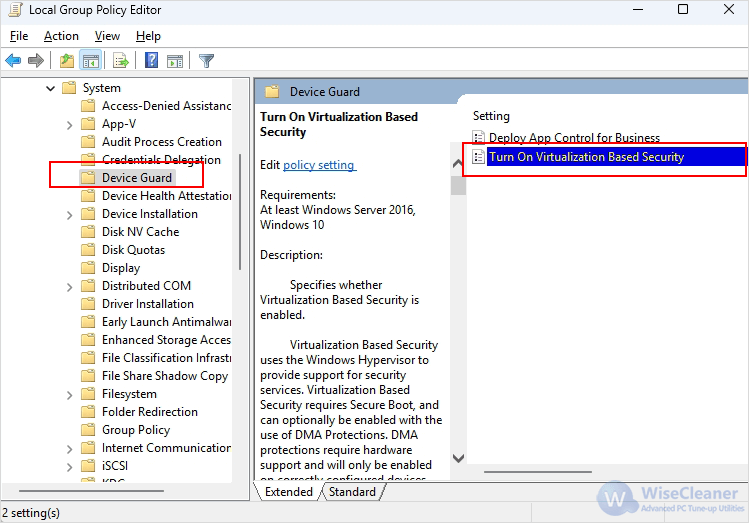749x523 pixels.
Task: Expand the Device Installation tree node
Action: [x=70, y=215]
